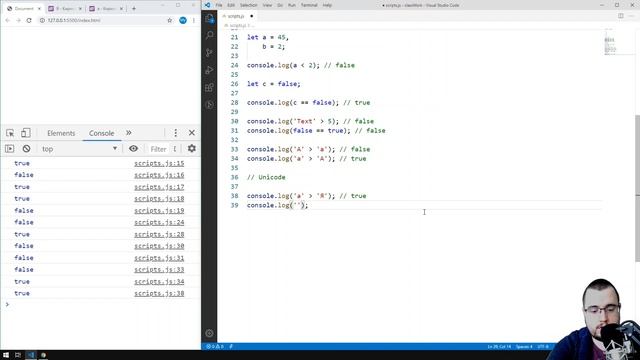640x360 pixels.
Task: Open the Run and Debug view
Action: pyautogui.click(x=209, y=70)
